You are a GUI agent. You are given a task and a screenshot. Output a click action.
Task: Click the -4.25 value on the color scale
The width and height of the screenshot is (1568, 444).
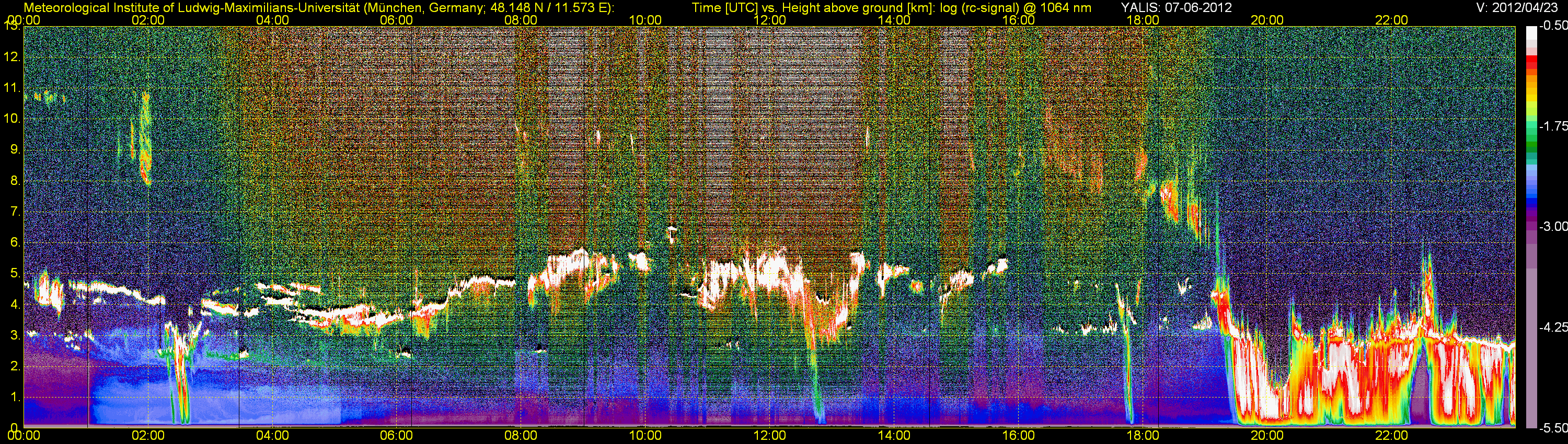pos(1552,326)
